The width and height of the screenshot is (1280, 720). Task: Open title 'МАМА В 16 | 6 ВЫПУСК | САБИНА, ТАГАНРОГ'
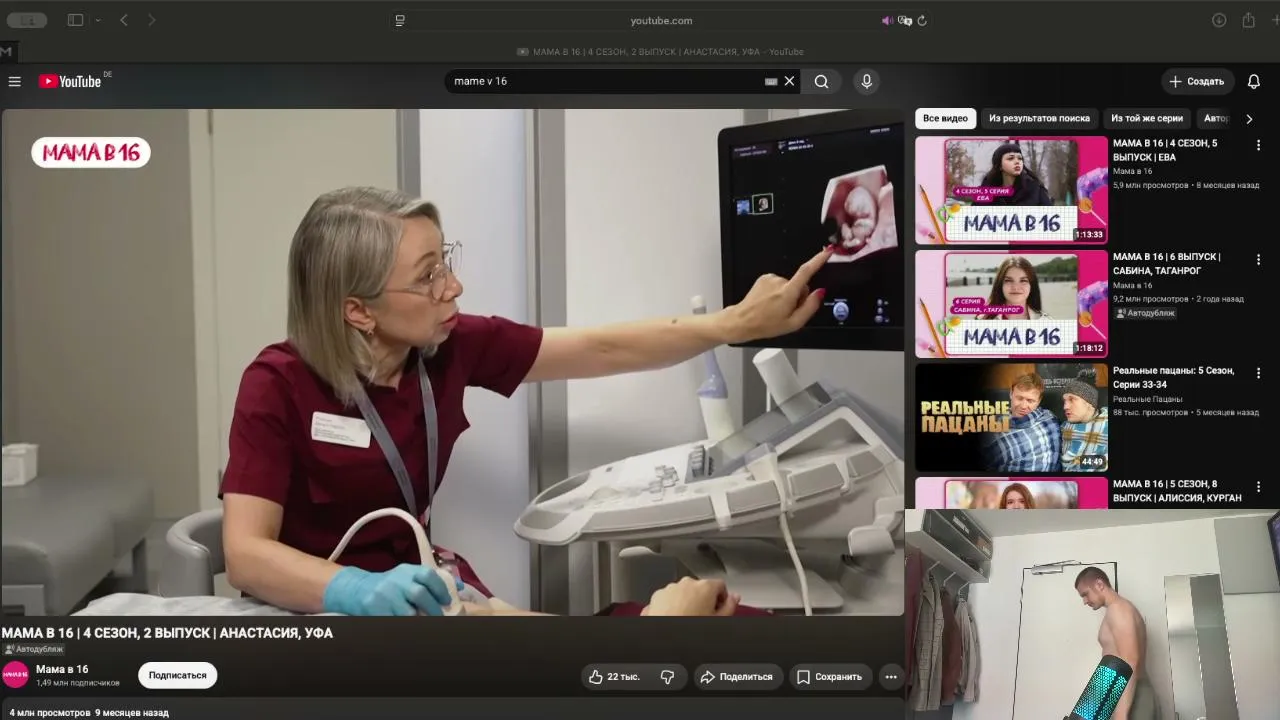point(1167,264)
